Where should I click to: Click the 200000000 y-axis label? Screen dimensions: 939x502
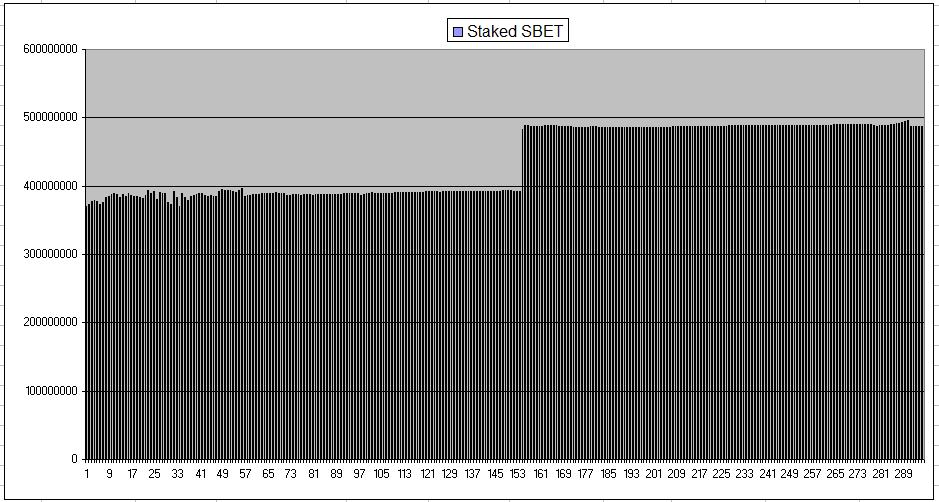[x=50, y=323]
